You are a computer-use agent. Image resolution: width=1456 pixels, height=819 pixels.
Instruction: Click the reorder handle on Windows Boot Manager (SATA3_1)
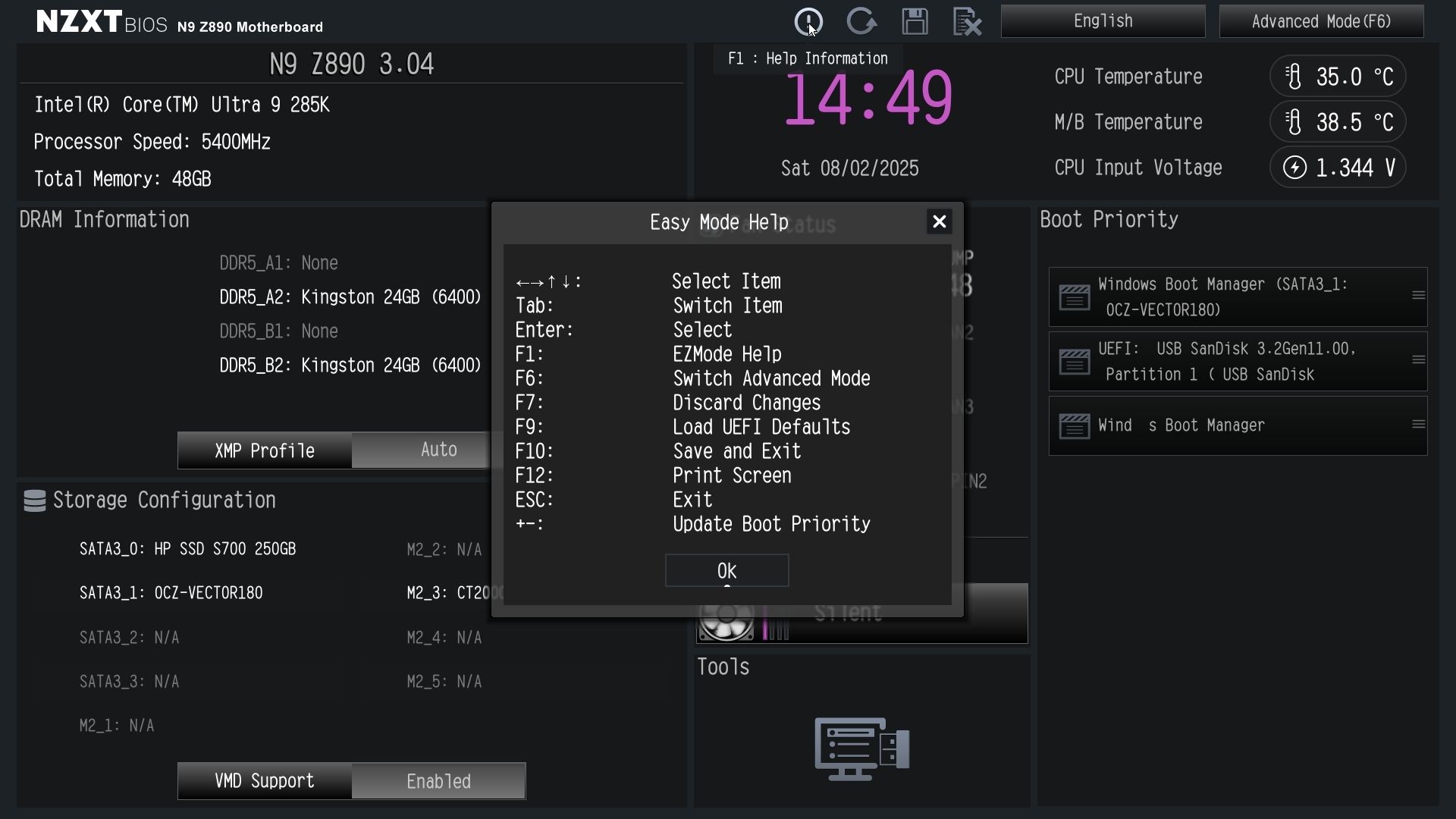pos(1418,296)
